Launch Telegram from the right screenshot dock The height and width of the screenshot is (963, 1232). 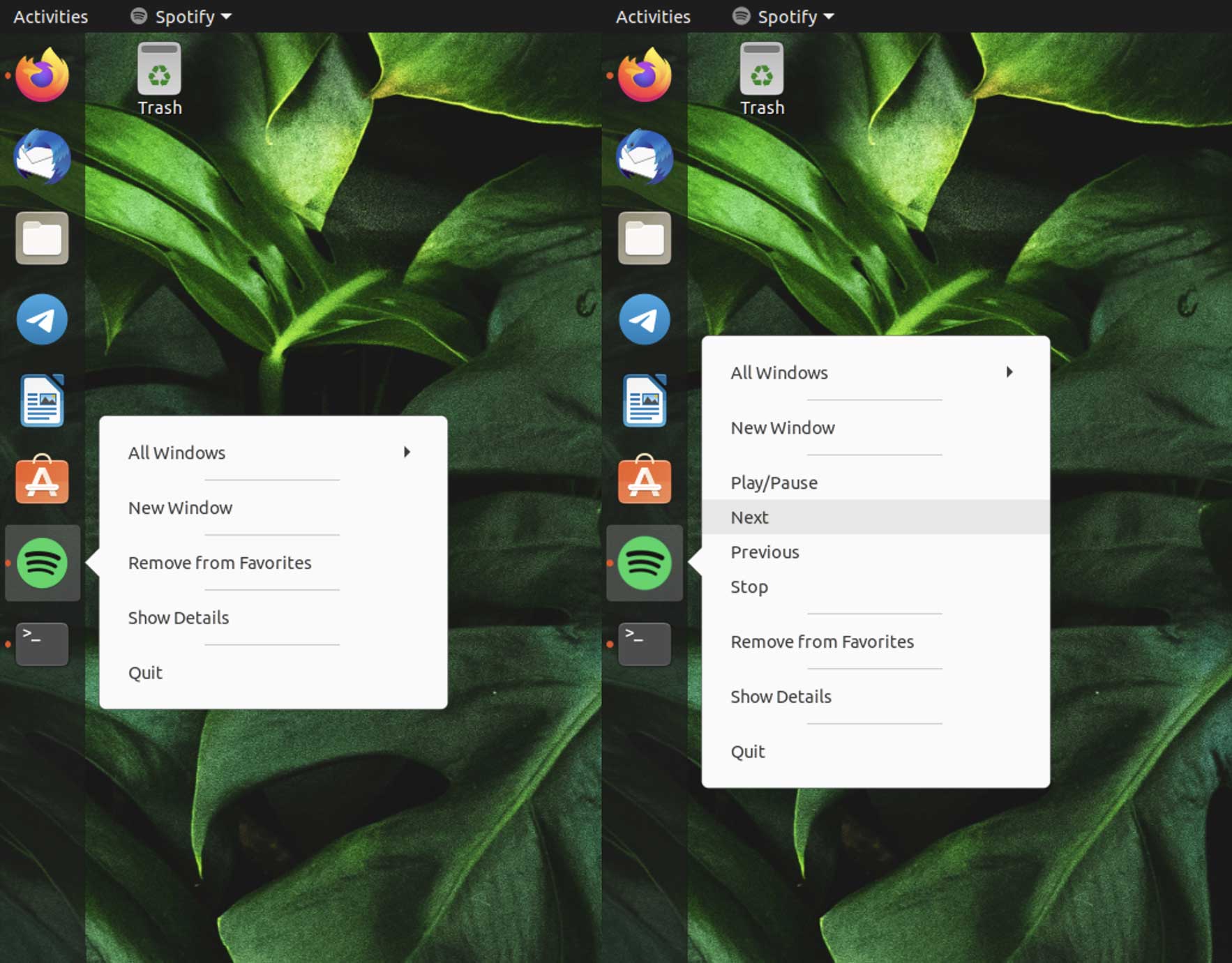coord(645,319)
